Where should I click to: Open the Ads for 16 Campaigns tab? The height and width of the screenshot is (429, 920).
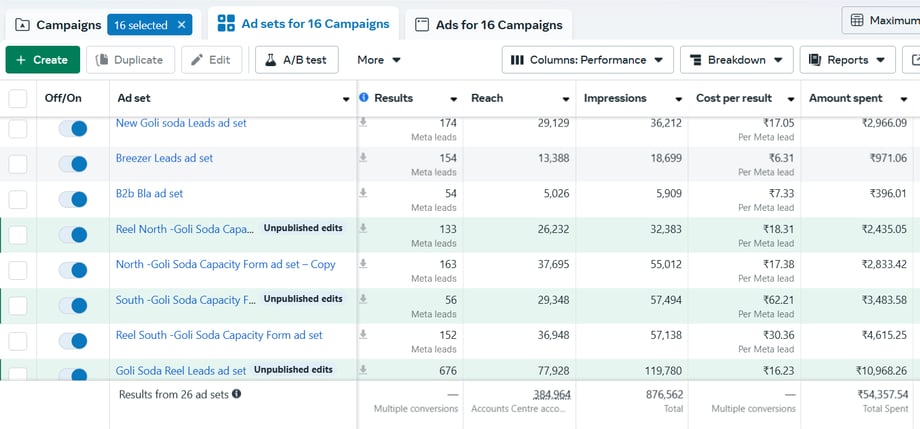click(x=491, y=25)
